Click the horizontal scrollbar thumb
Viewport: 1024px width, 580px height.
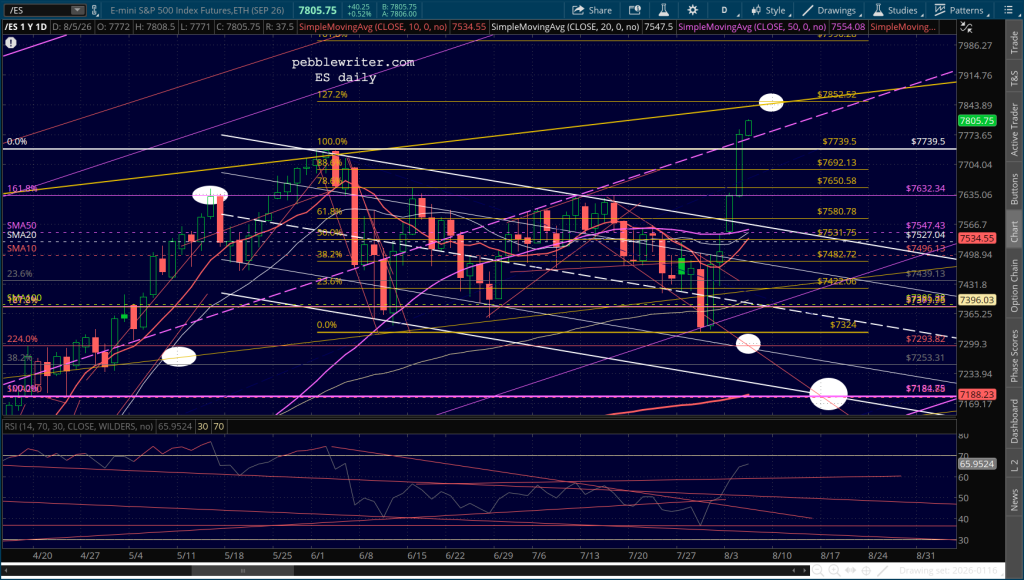pos(243,570)
